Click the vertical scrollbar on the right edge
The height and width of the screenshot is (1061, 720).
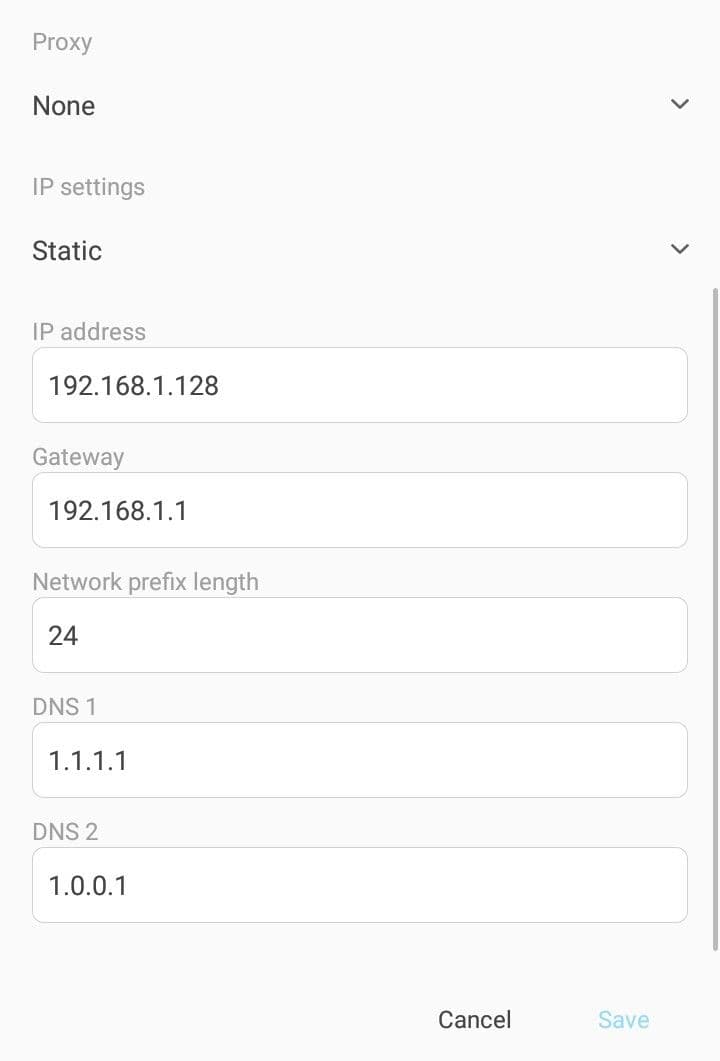[x=715, y=619]
